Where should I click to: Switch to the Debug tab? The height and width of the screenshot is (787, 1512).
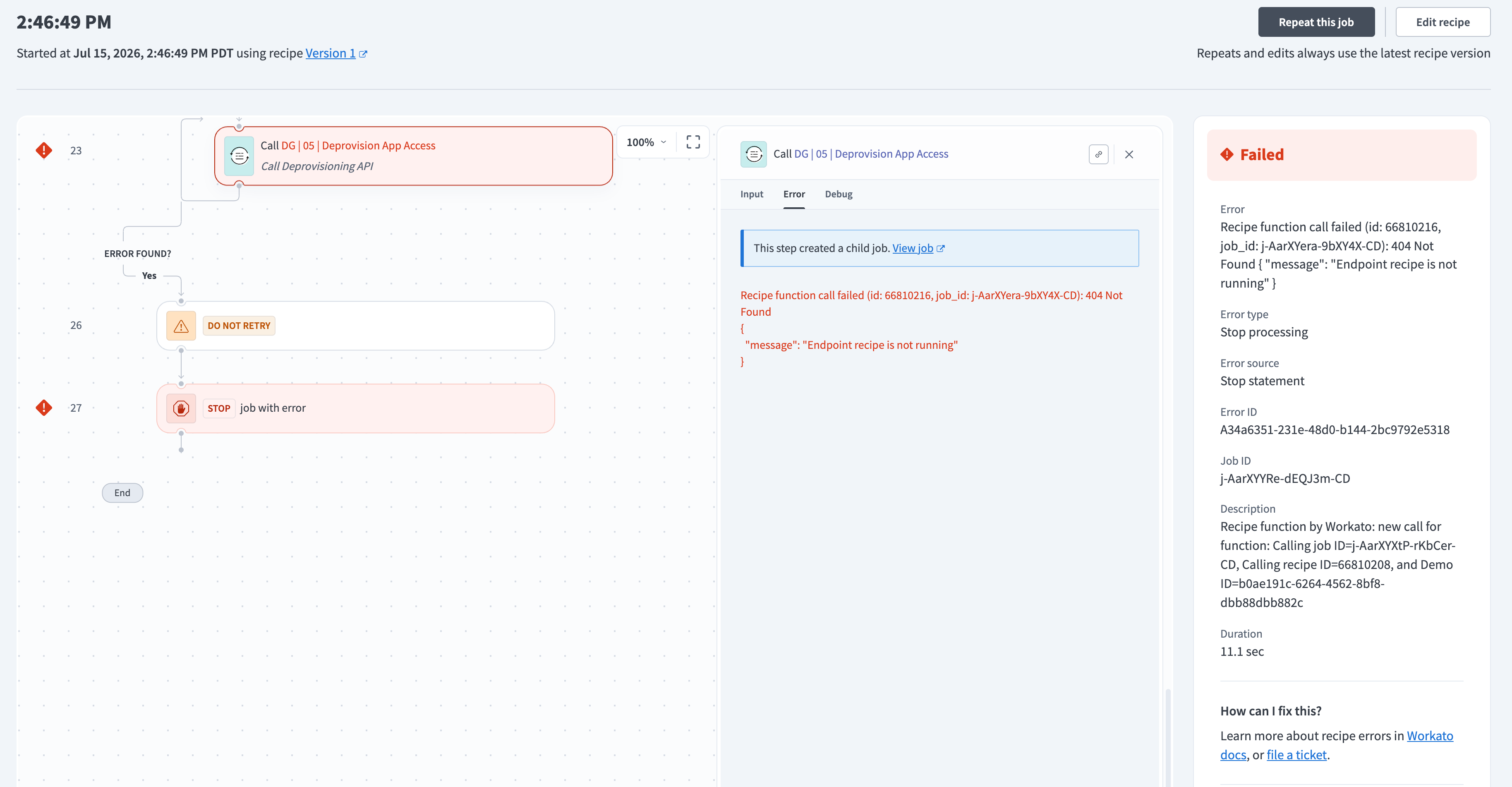click(x=838, y=194)
